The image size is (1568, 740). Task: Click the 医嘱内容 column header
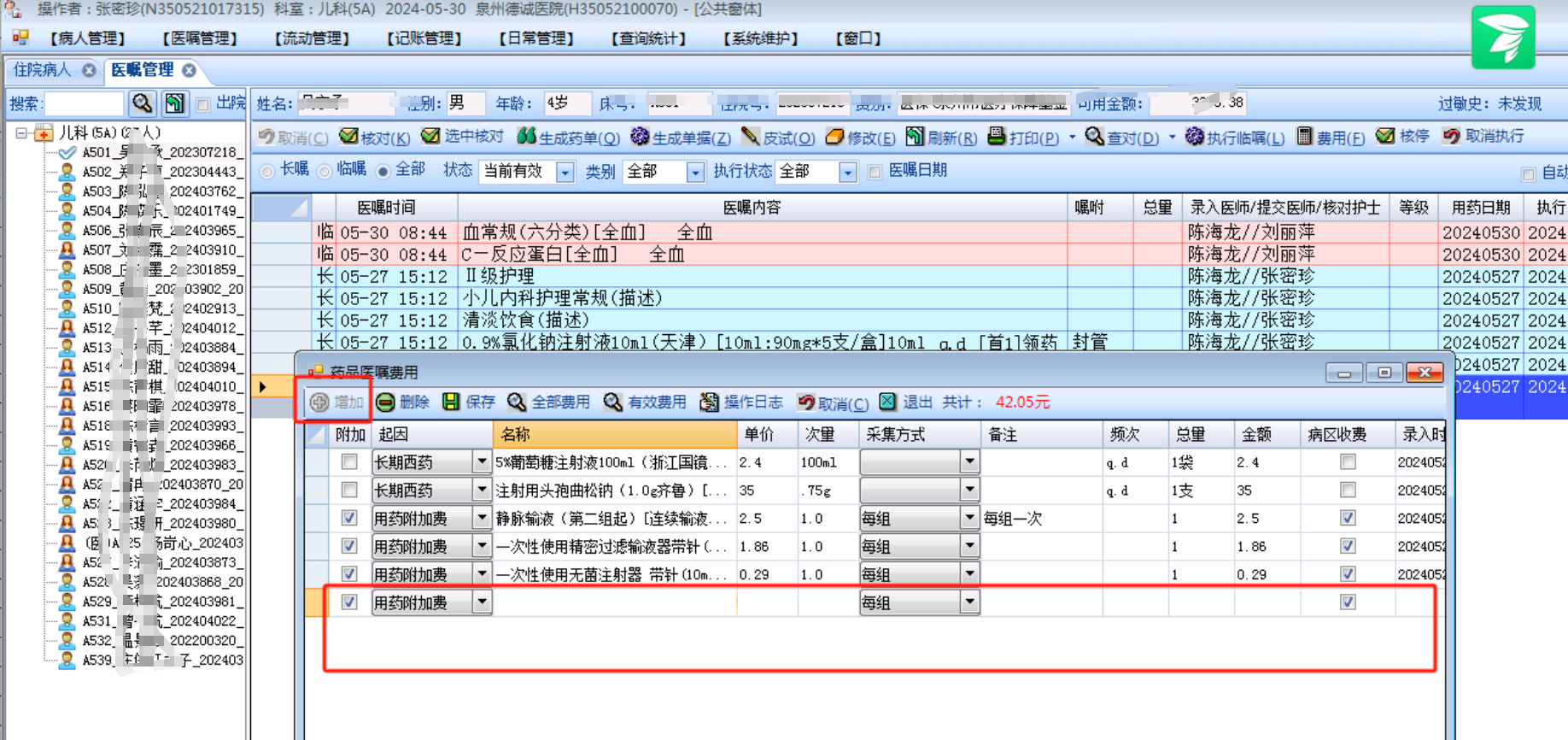coord(762,208)
